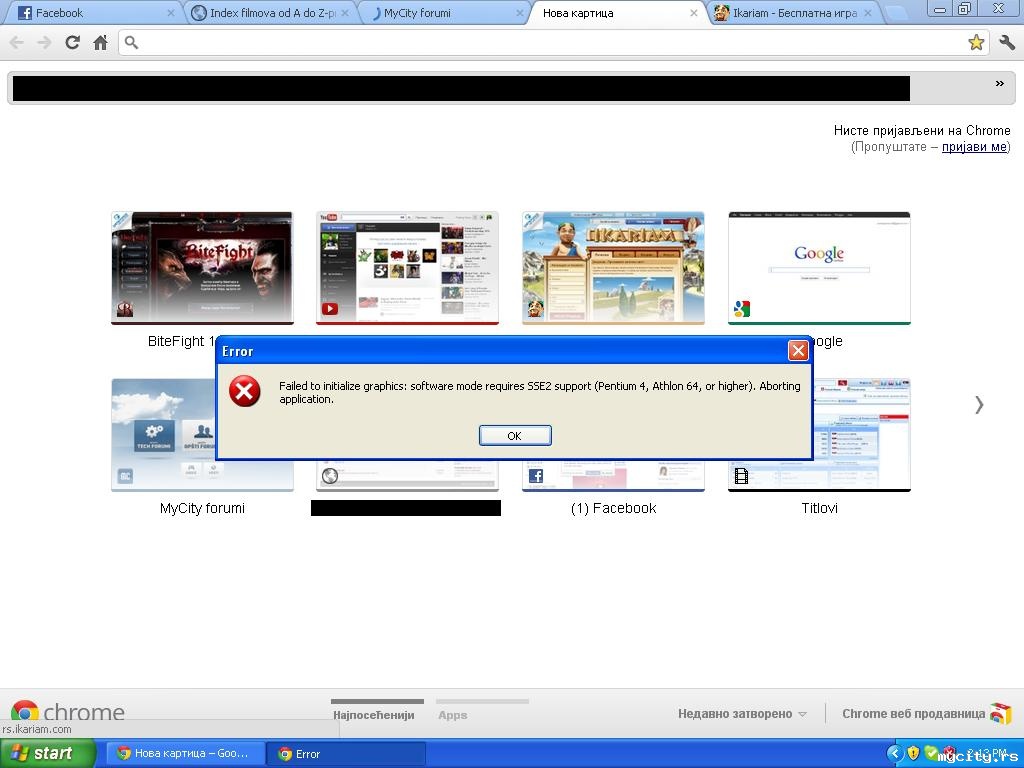Click the forward navigation arrow
The width and height of the screenshot is (1024, 768).
(x=44, y=42)
